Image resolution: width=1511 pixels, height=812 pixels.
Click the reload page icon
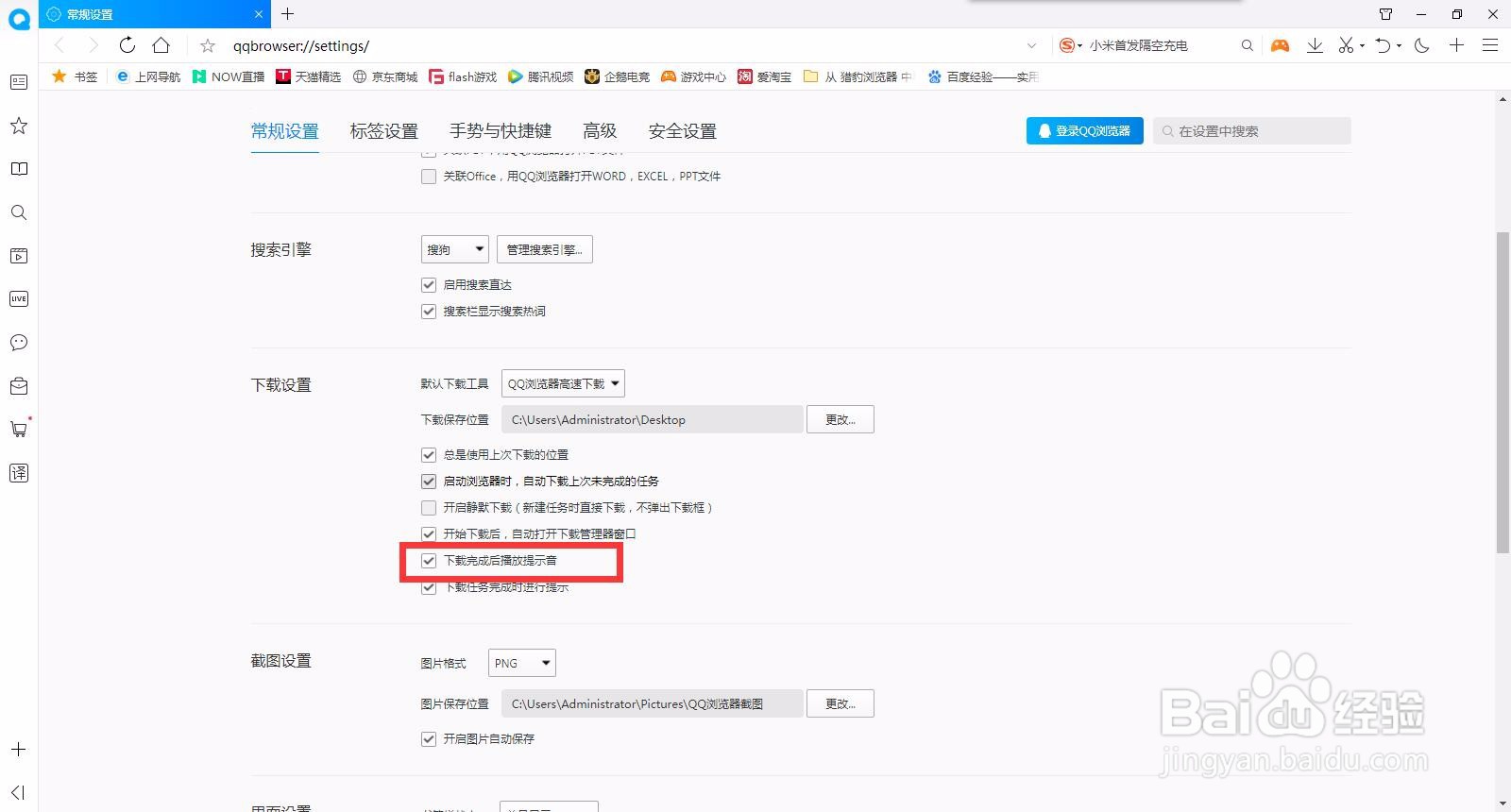127,45
